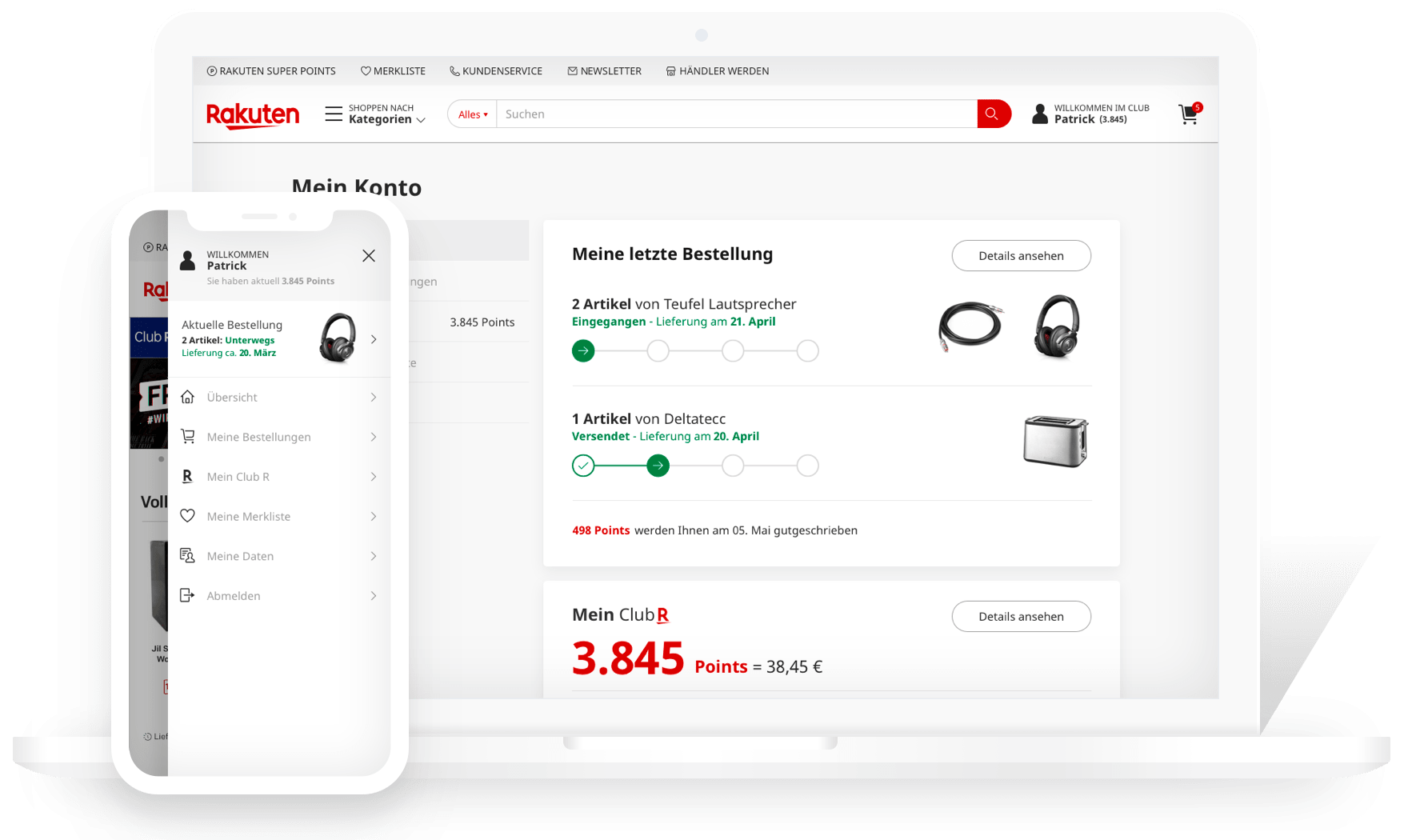Open Meine Daten entry on phone
The image size is (1404, 840).
[x=279, y=556]
